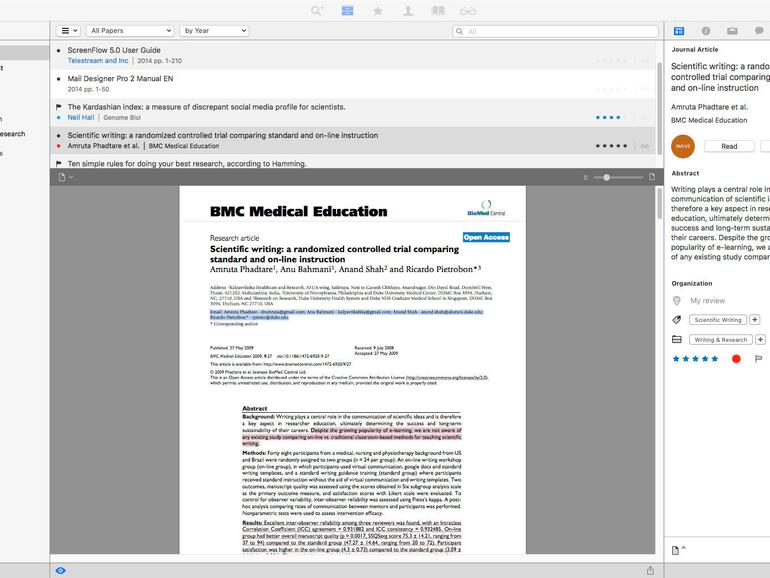Click the orange BMC journal badge
Screen dimensions: 770x578
pos(683,146)
